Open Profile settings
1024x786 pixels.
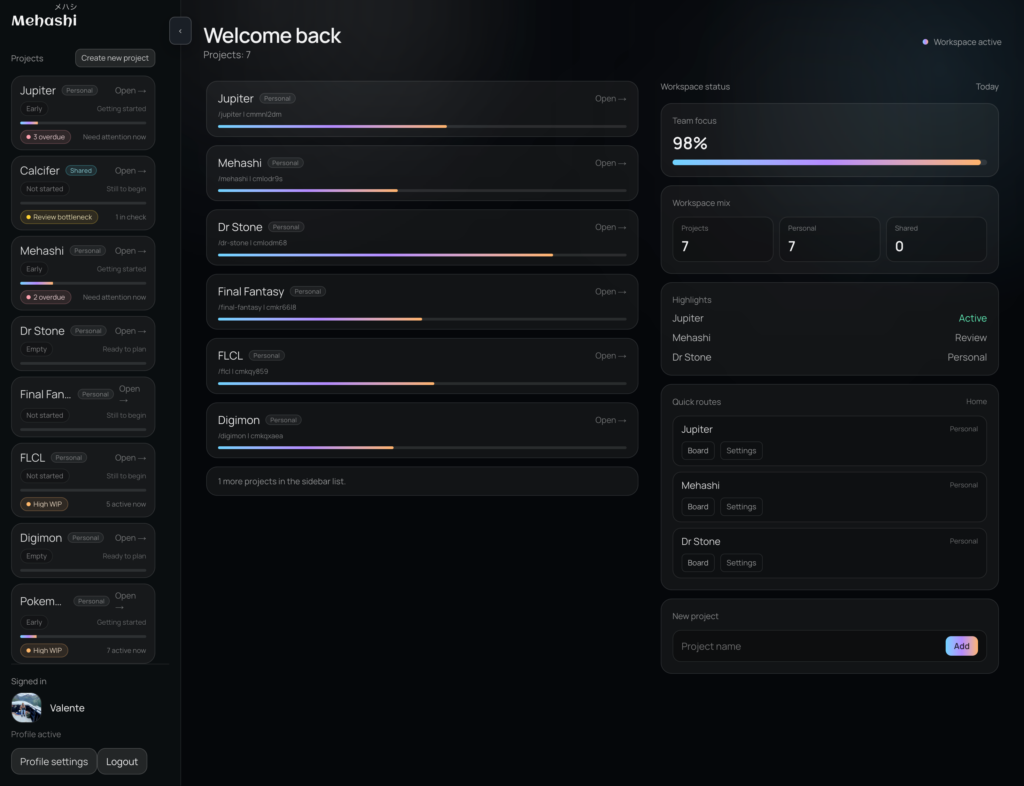click(54, 761)
